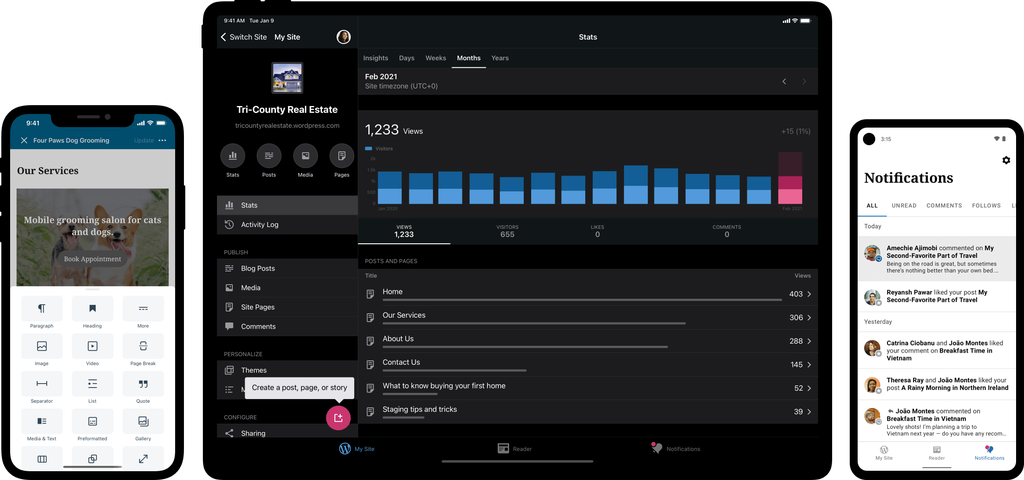Choose the Quote block icon
The height and width of the screenshot is (480, 1024).
click(143, 384)
